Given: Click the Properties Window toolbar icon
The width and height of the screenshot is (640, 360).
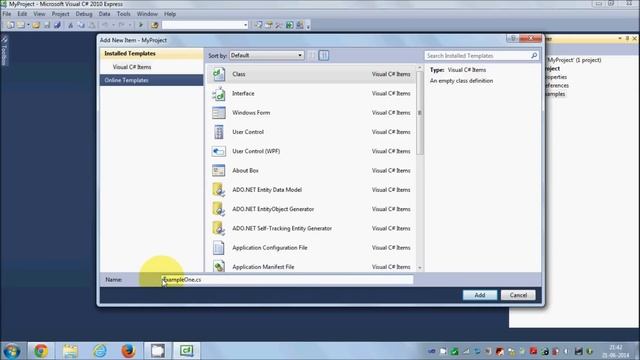Looking at the screenshot, I should click(269, 25).
